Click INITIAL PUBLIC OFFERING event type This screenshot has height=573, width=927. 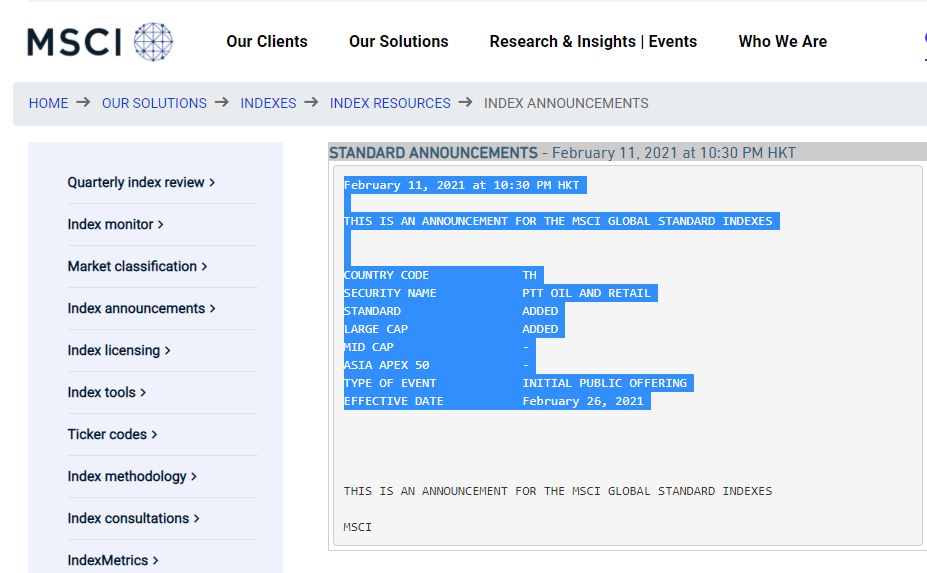(x=604, y=383)
